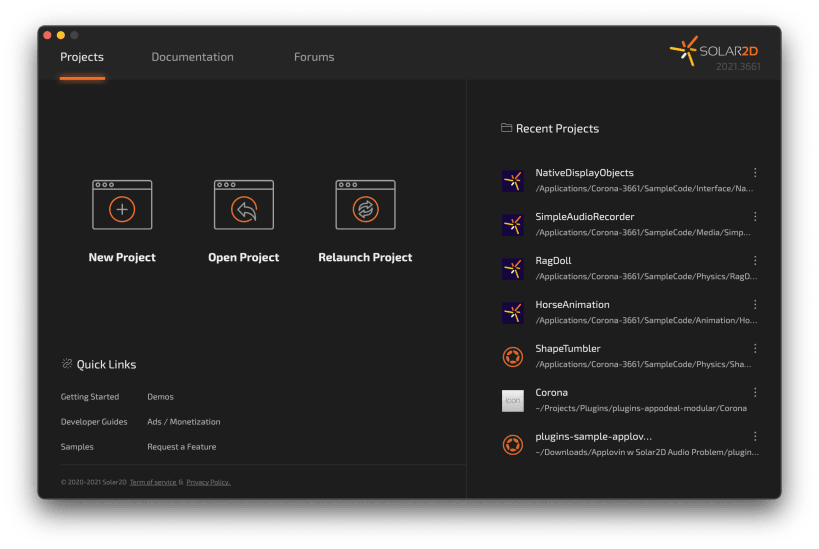Select the RagDoll project name

click(x=553, y=261)
